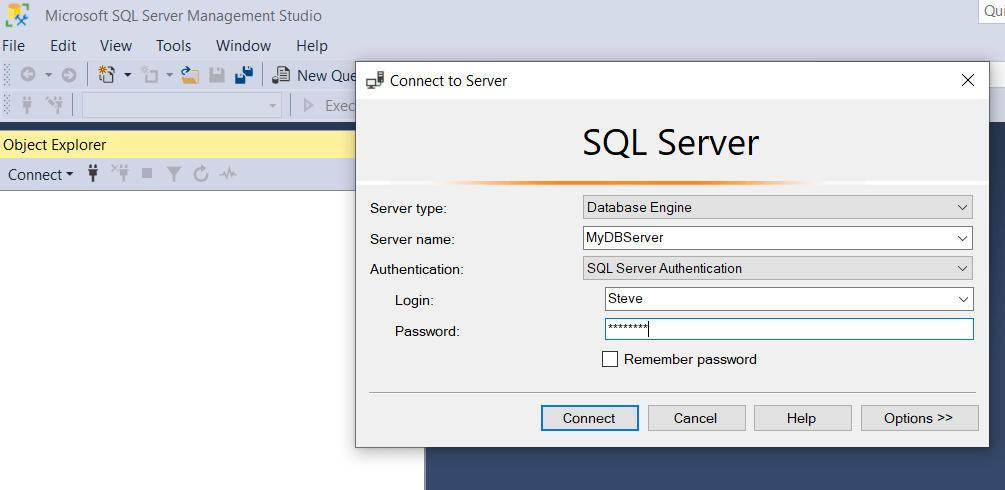Click the Options >> button
This screenshot has height=490, width=1005.
pos(918,418)
